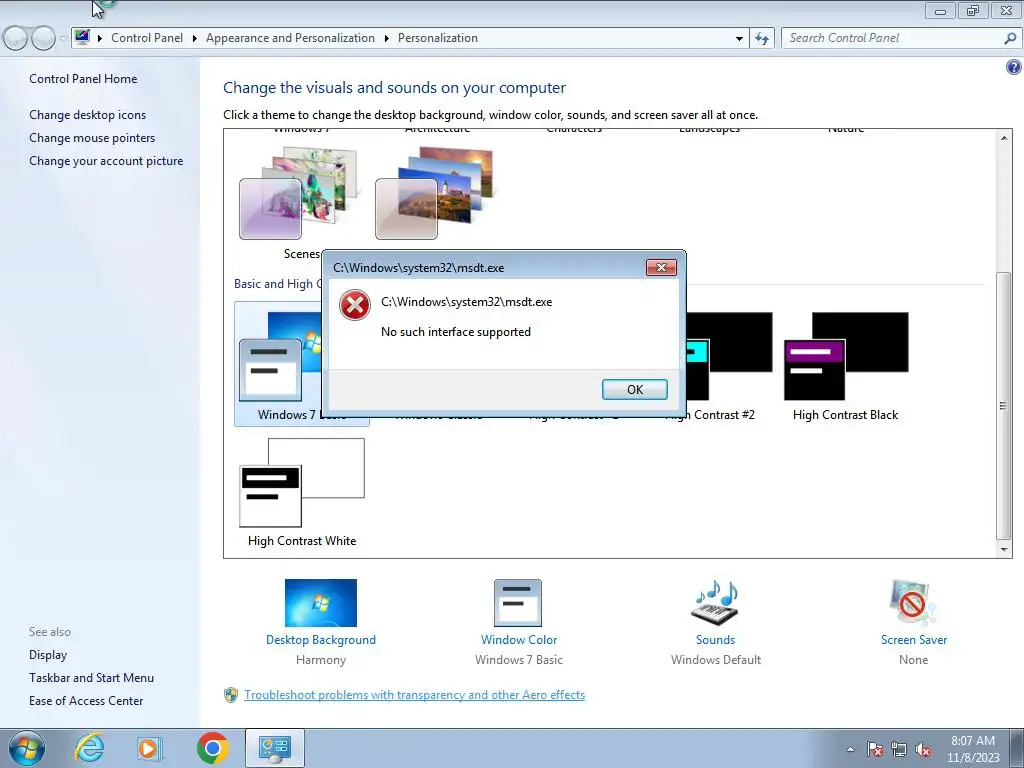Click Personalization breadcrumb item

click(438, 38)
